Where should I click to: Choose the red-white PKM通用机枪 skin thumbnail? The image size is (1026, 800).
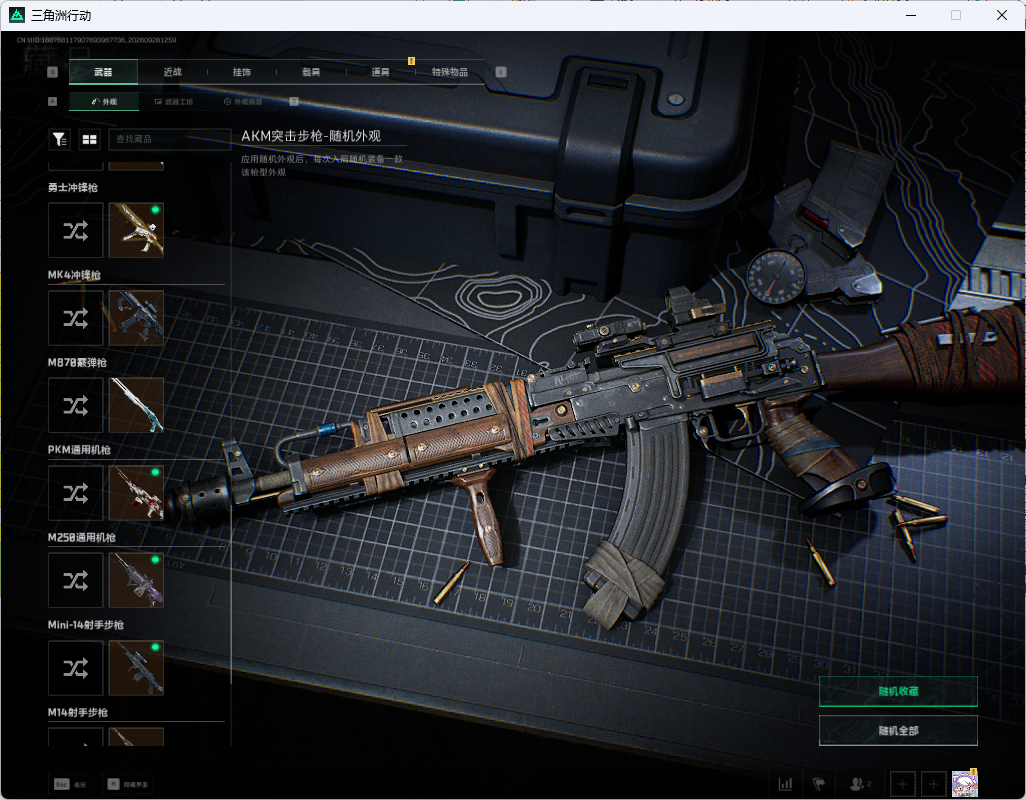(x=136, y=493)
